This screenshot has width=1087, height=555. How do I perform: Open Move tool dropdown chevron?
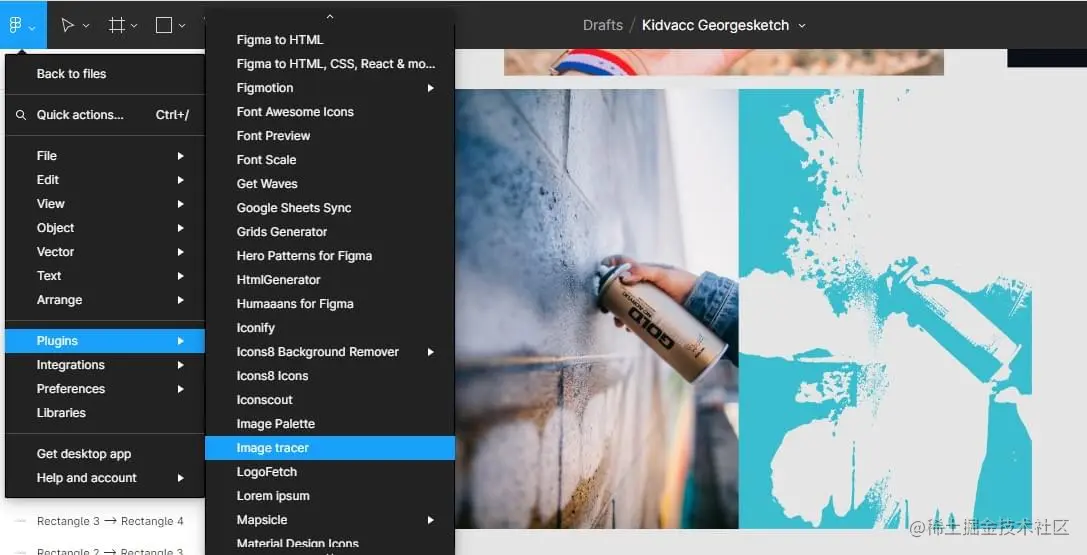(x=86, y=26)
